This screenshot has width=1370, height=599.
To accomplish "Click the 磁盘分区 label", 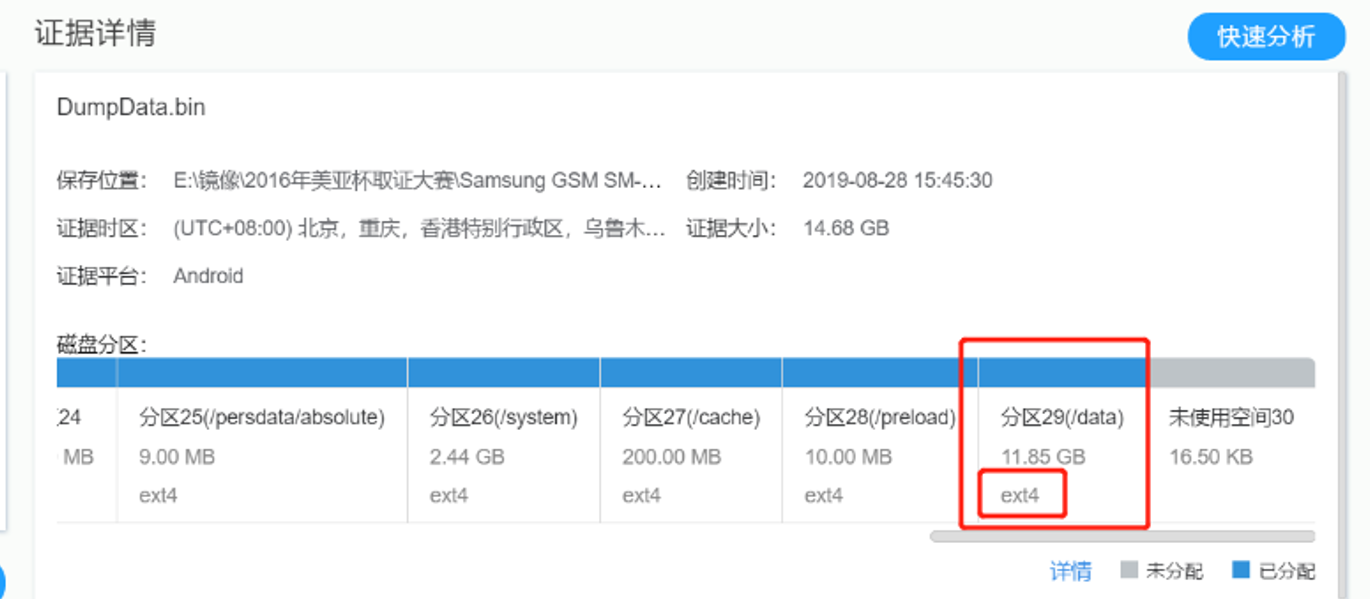I will pos(103,346).
